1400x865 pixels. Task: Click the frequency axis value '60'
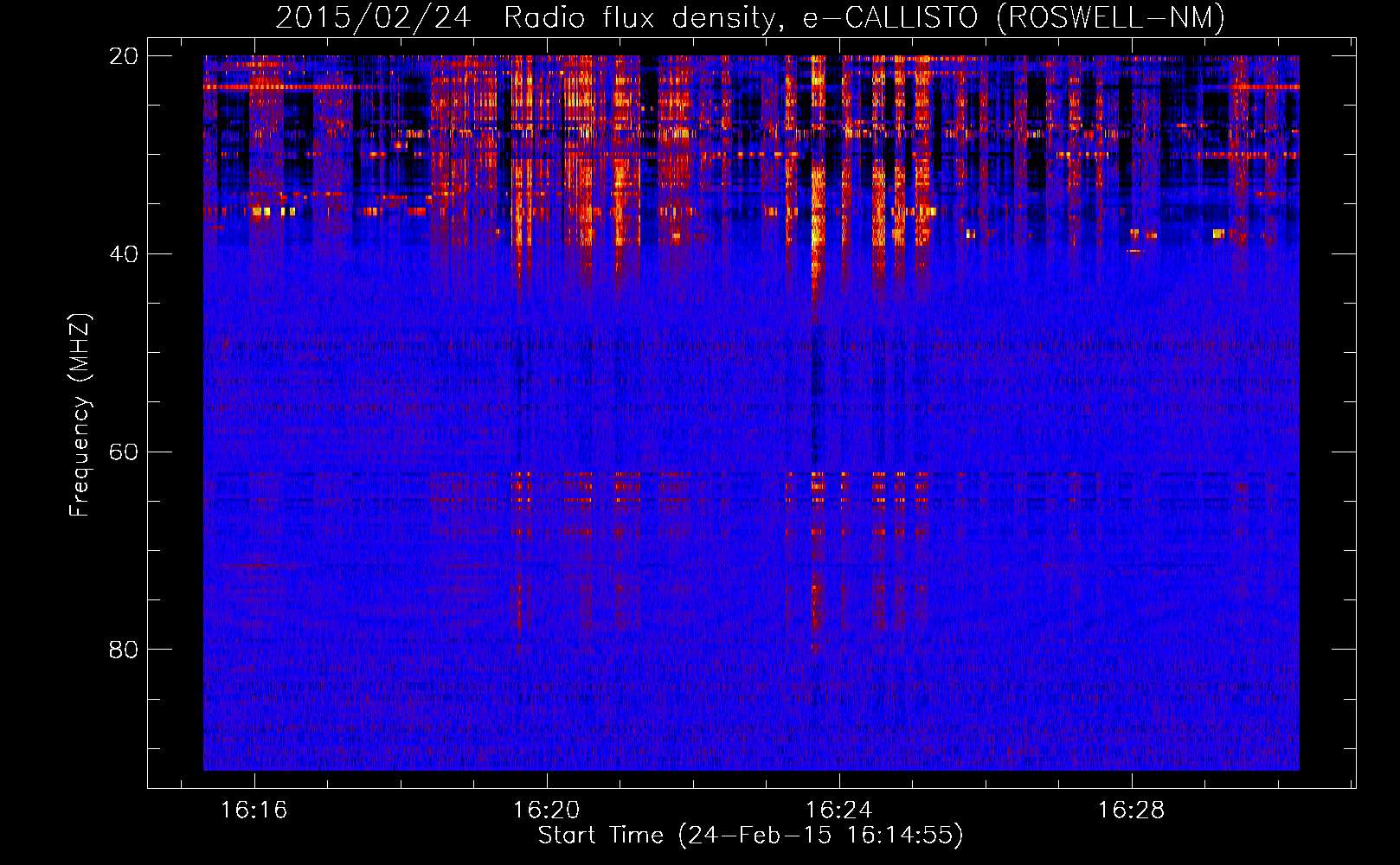coord(124,452)
